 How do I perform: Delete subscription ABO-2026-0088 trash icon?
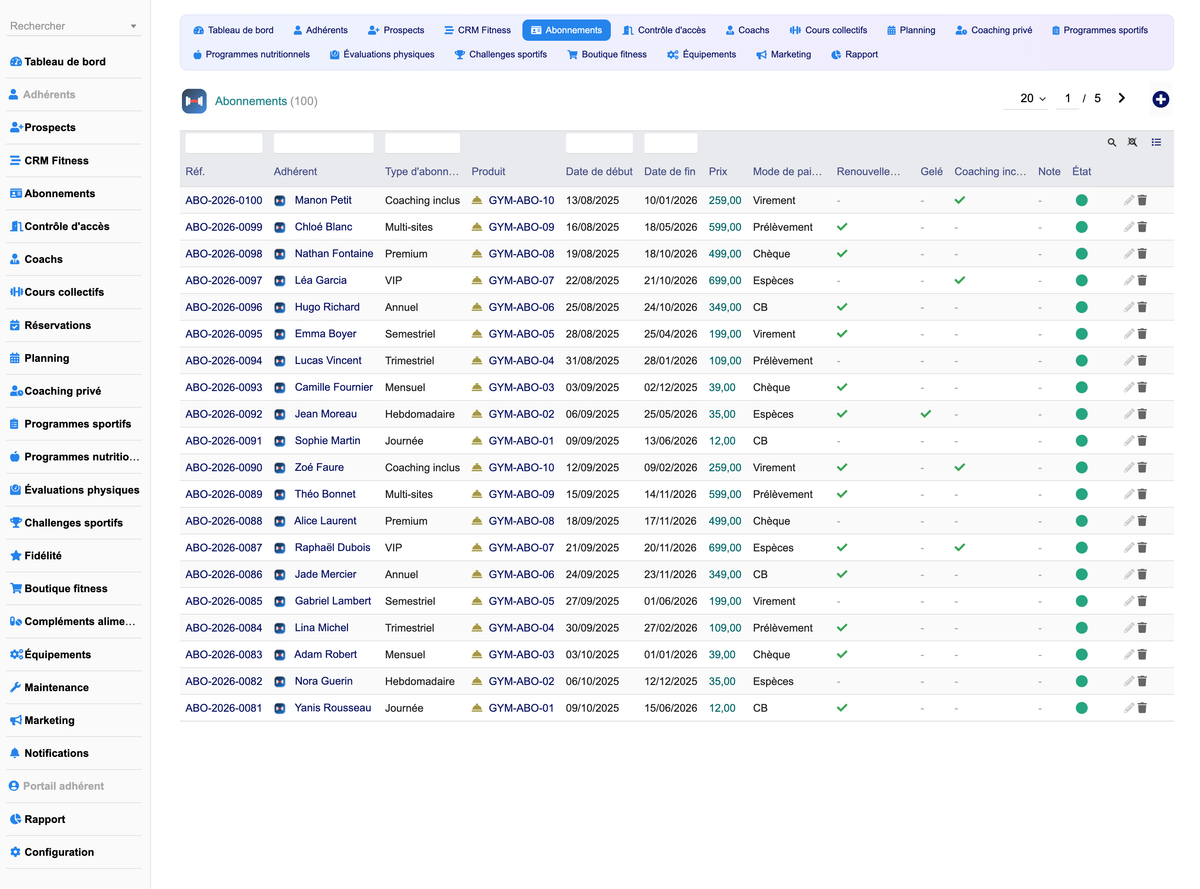pyautogui.click(x=1142, y=521)
